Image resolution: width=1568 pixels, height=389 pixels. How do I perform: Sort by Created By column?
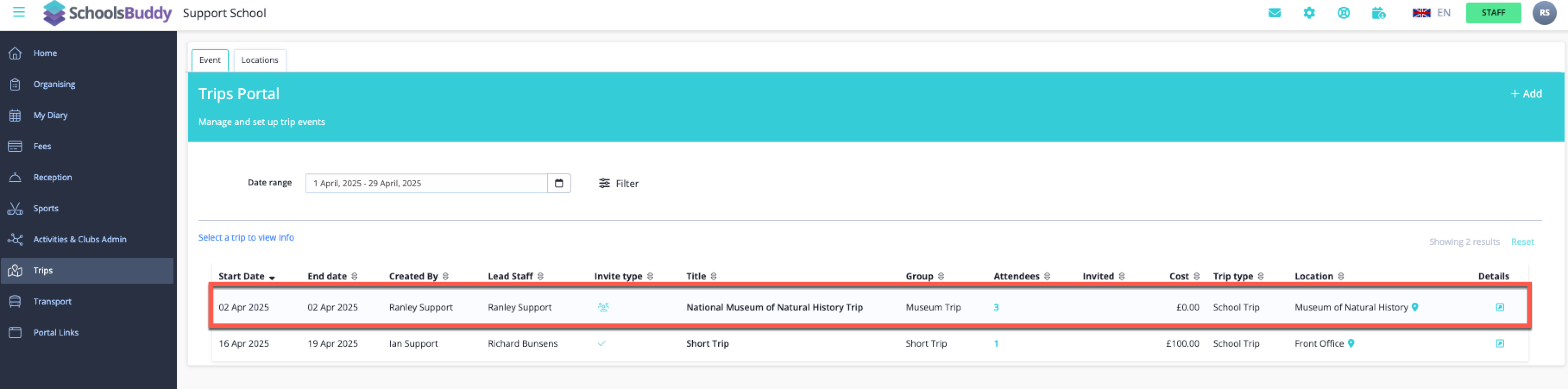[x=419, y=276]
